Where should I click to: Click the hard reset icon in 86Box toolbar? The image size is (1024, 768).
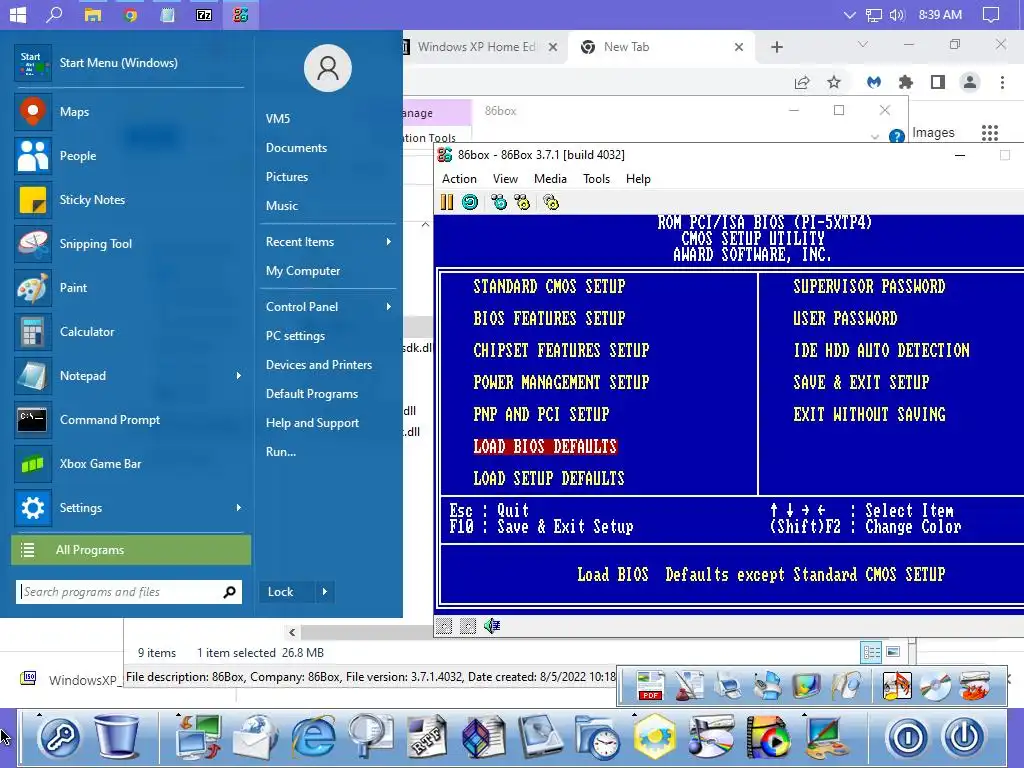coord(470,202)
